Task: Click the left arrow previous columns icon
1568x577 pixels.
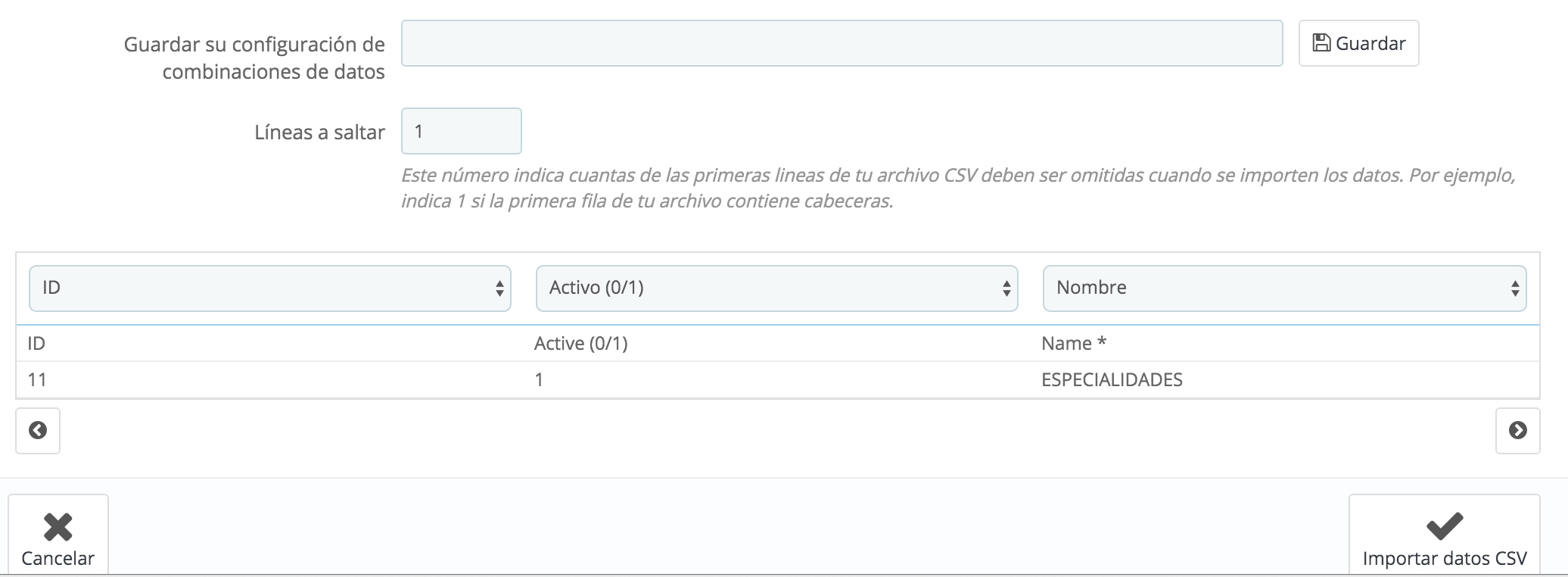Action: [x=38, y=431]
